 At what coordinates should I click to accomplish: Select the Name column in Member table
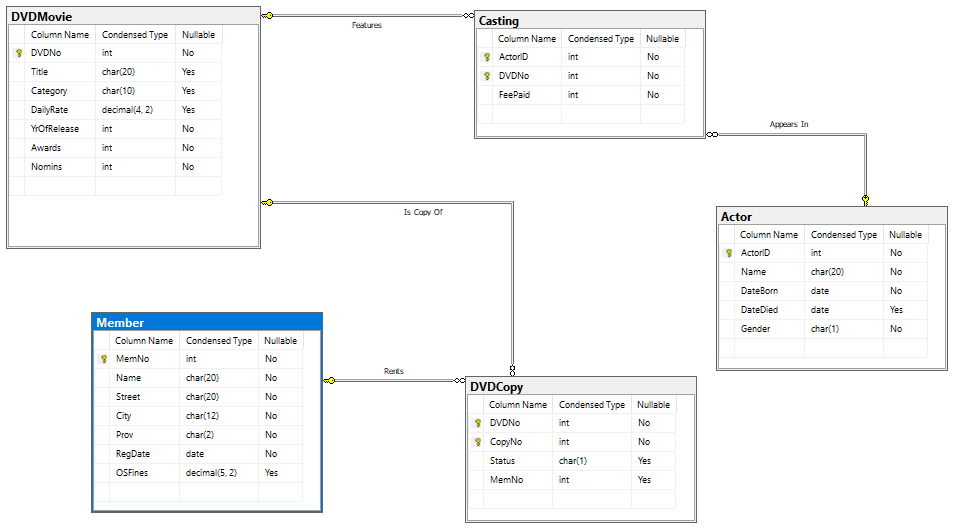pyautogui.click(x=199, y=378)
